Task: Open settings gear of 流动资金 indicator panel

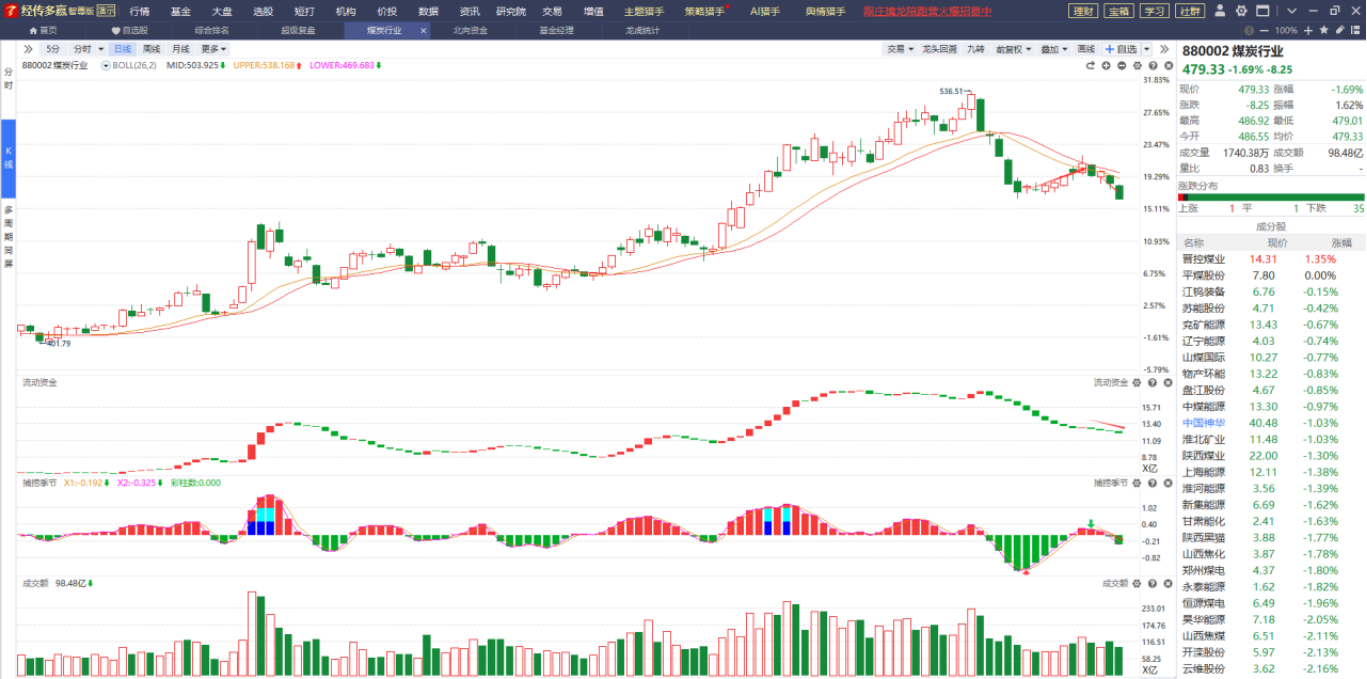Action: click(x=1137, y=383)
